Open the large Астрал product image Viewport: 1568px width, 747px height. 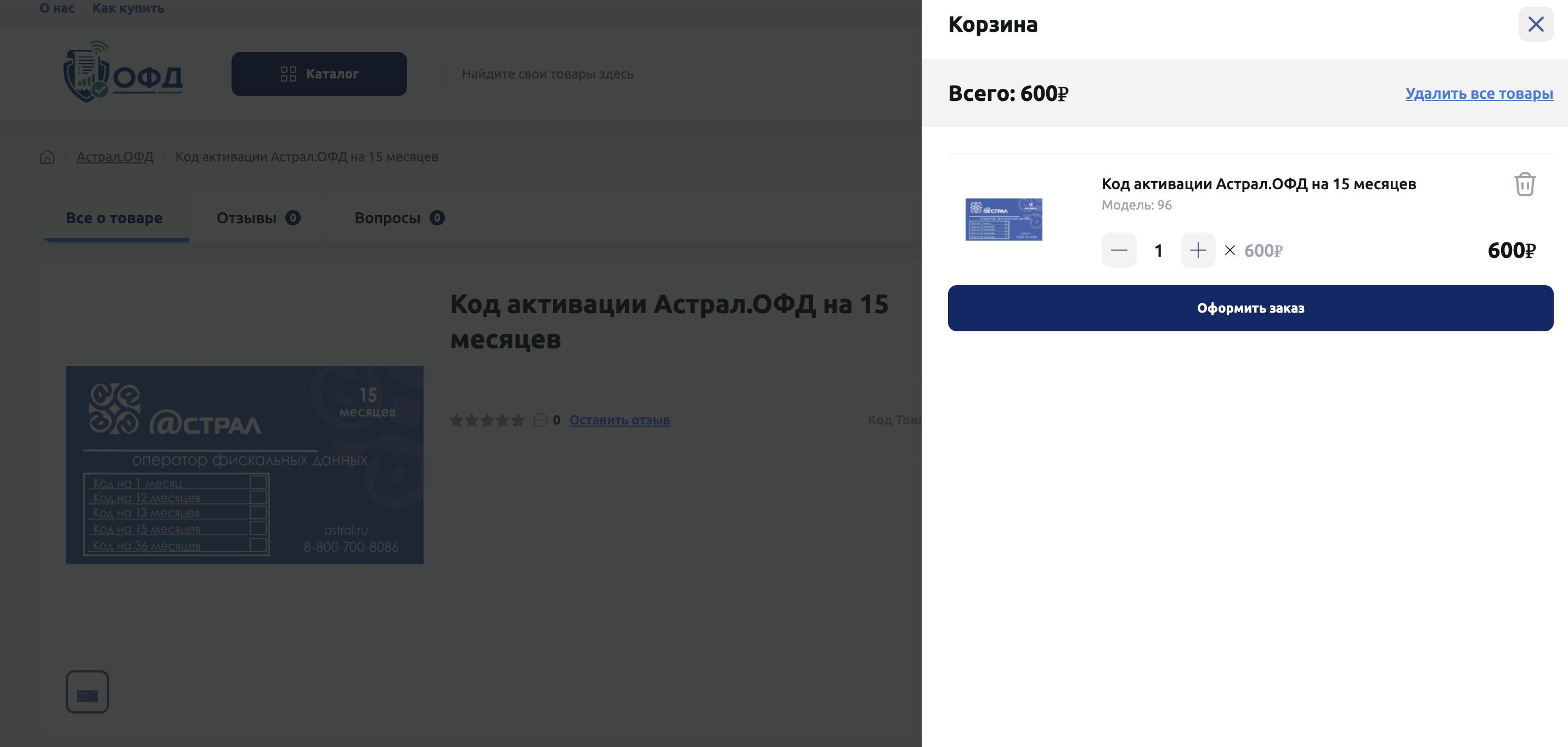(245, 465)
